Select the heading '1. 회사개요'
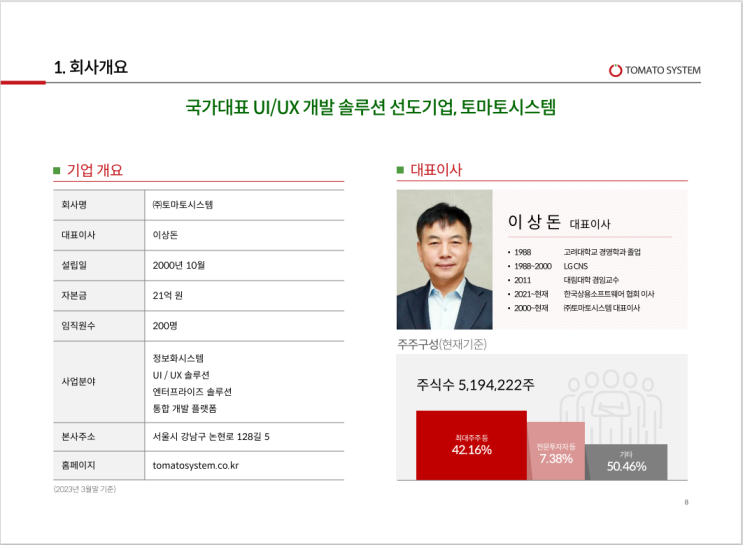 [91, 67]
